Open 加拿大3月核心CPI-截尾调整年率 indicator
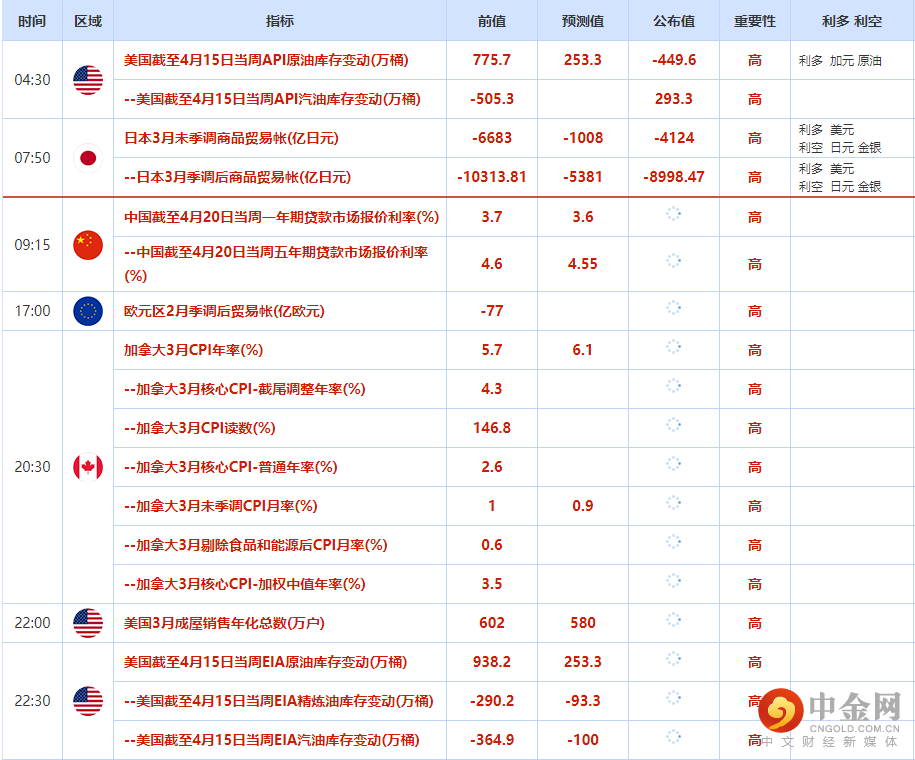915x760 pixels. coord(245,389)
